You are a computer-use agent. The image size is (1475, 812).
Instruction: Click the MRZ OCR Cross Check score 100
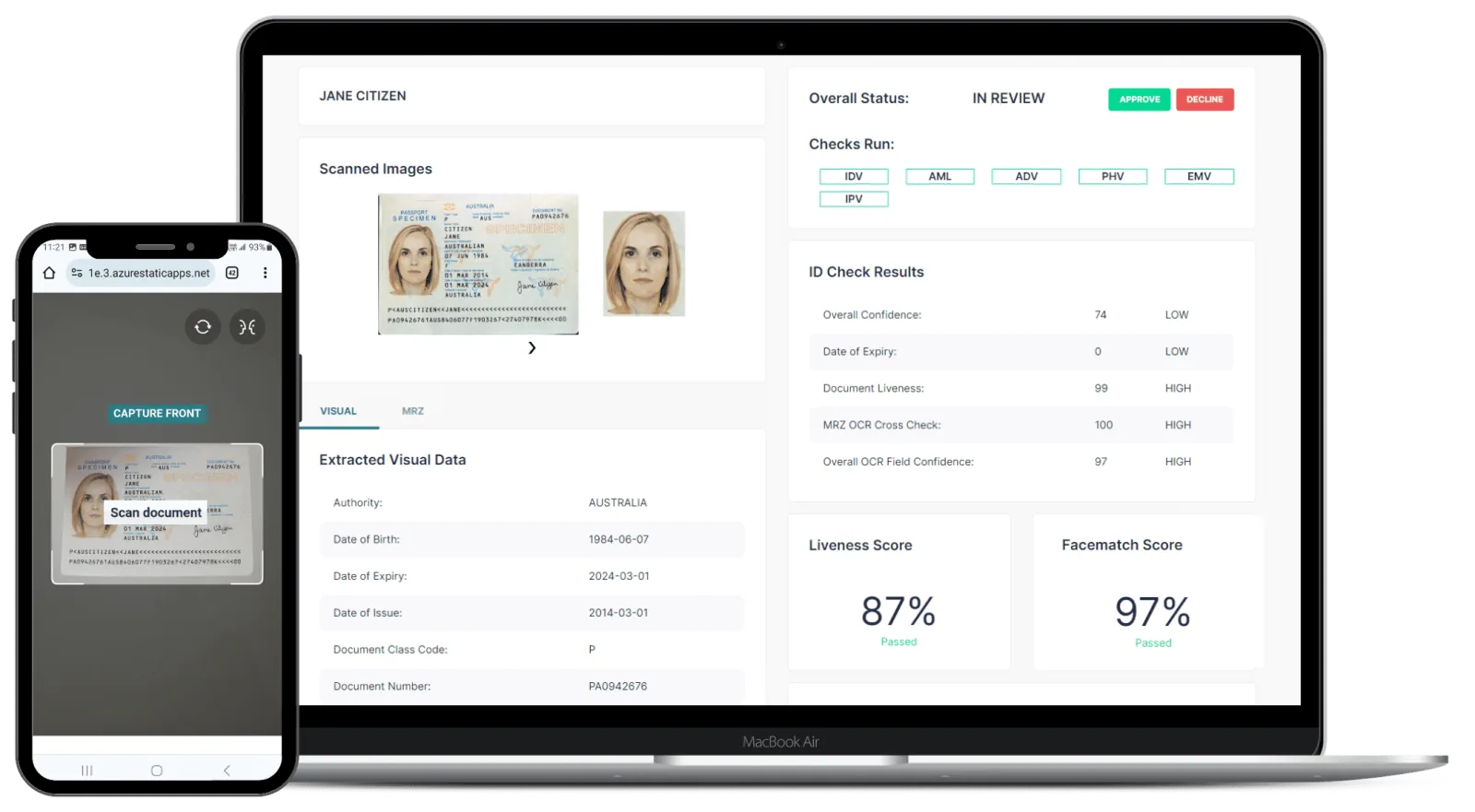(x=1103, y=425)
